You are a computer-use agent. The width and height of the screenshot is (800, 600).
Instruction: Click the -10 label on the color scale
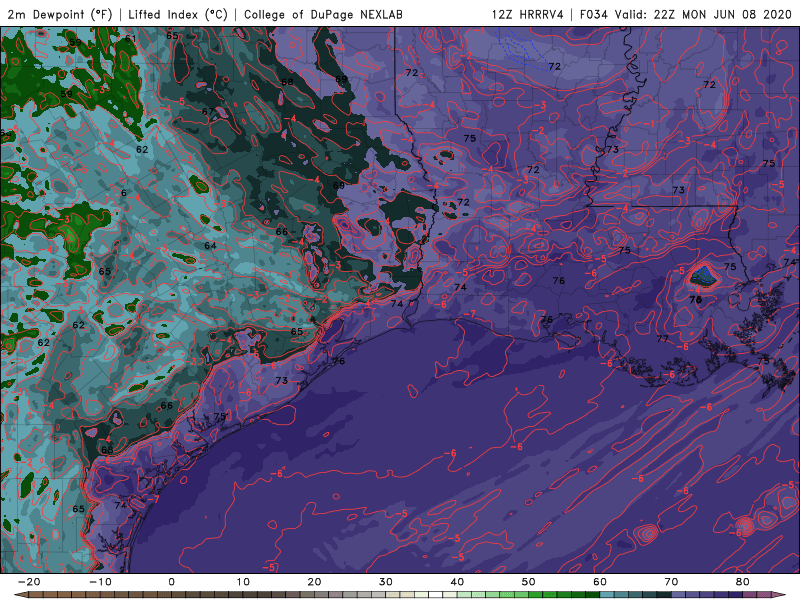(x=100, y=582)
